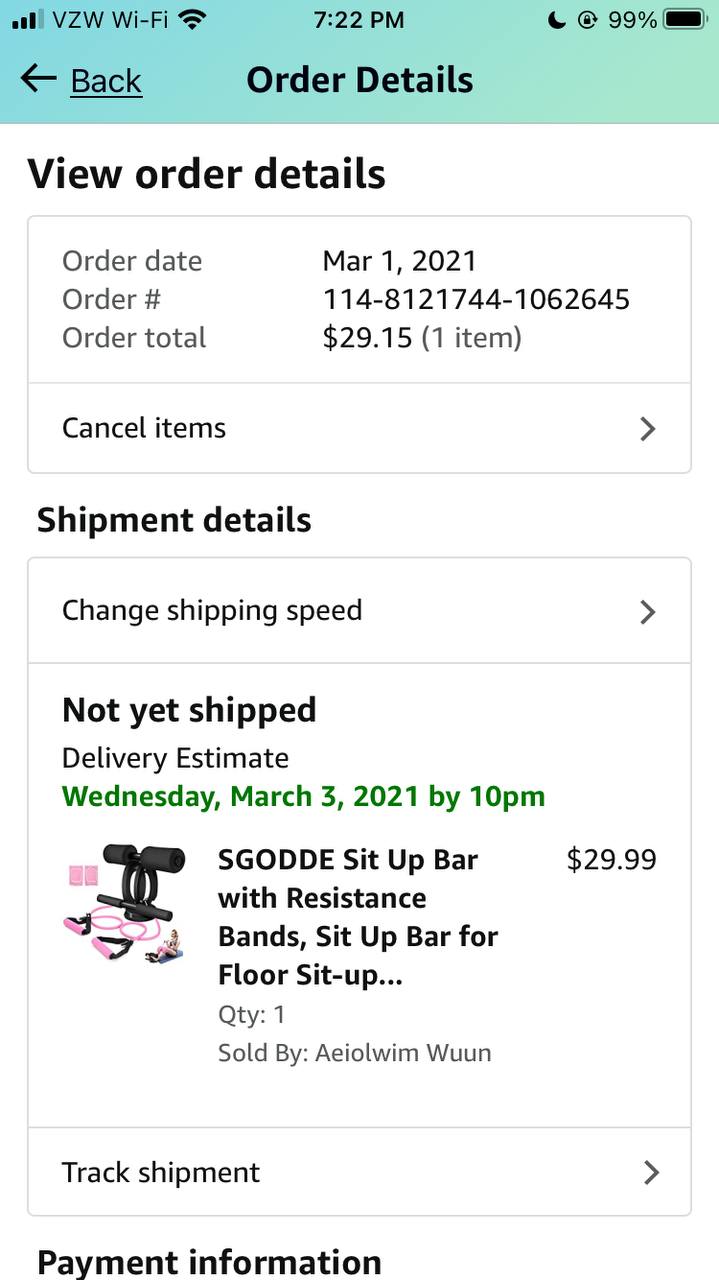Open the Cancel items option
Viewport: 719px width, 1280px height.
pos(144,428)
